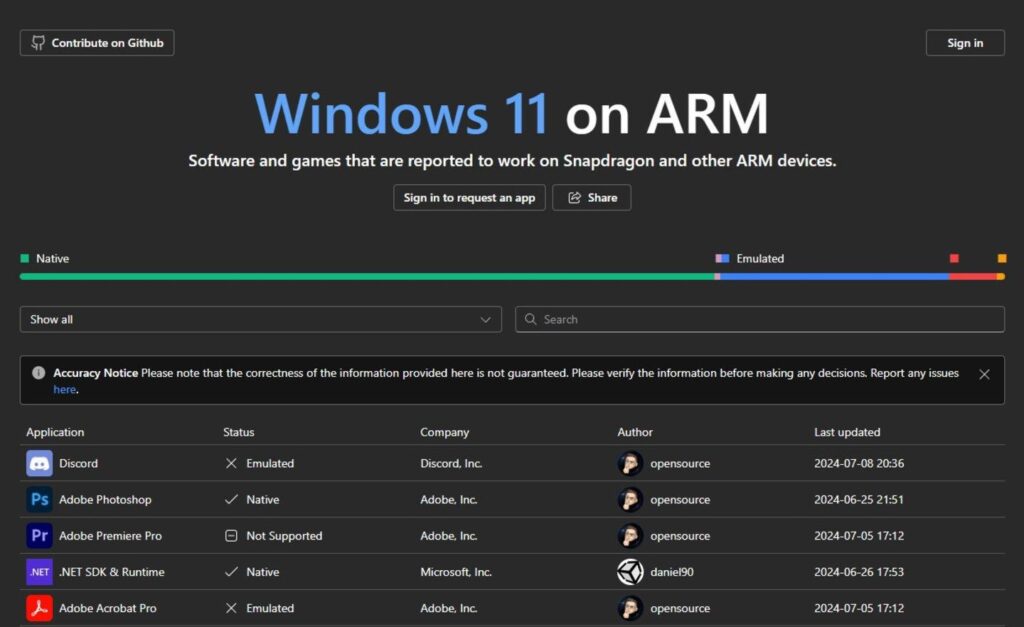This screenshot has width=1024, height=627.
Task: Click the Discord app icon
Action: tap(39, 463)
